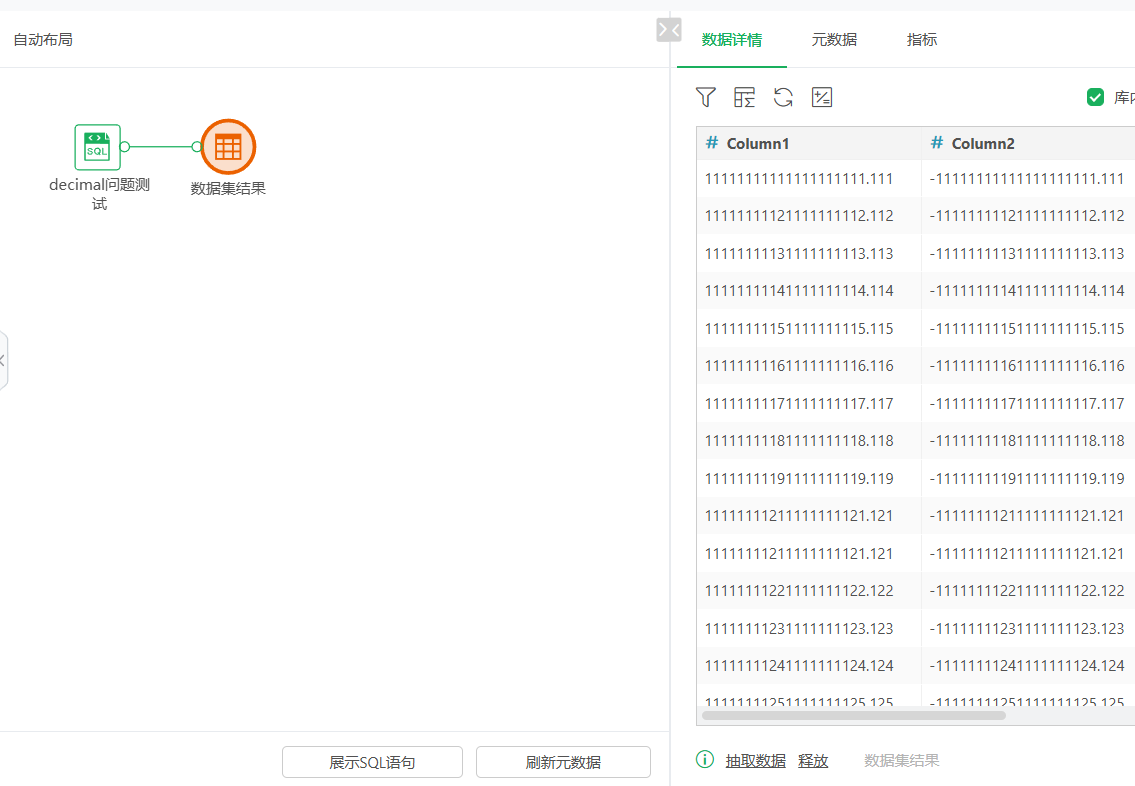Expand the hidden left sidebar handle
This screenshot has width=1135, height=786.
coord(3,360)
